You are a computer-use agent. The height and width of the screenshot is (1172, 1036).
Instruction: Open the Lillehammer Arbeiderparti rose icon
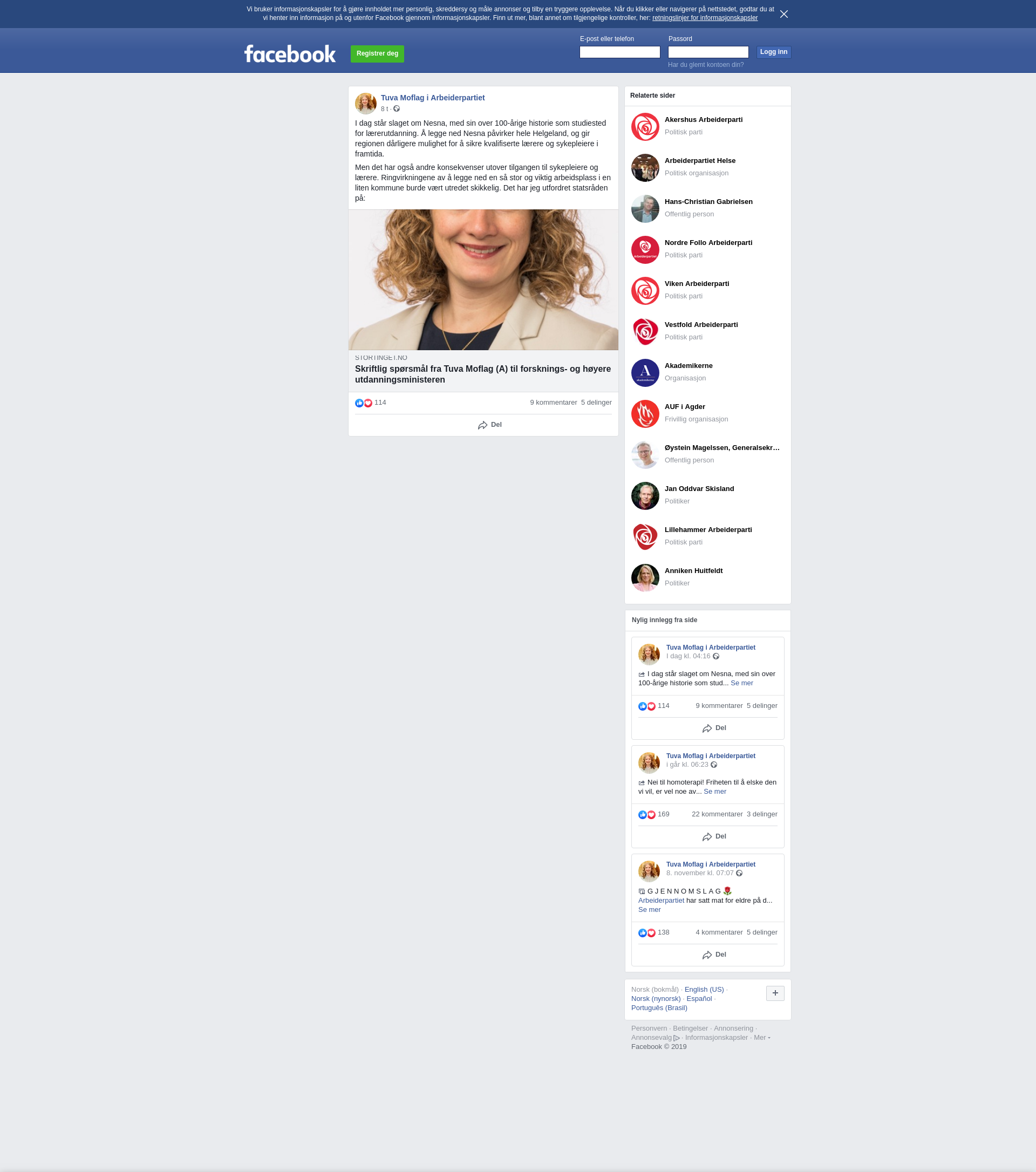pos(645,537)
